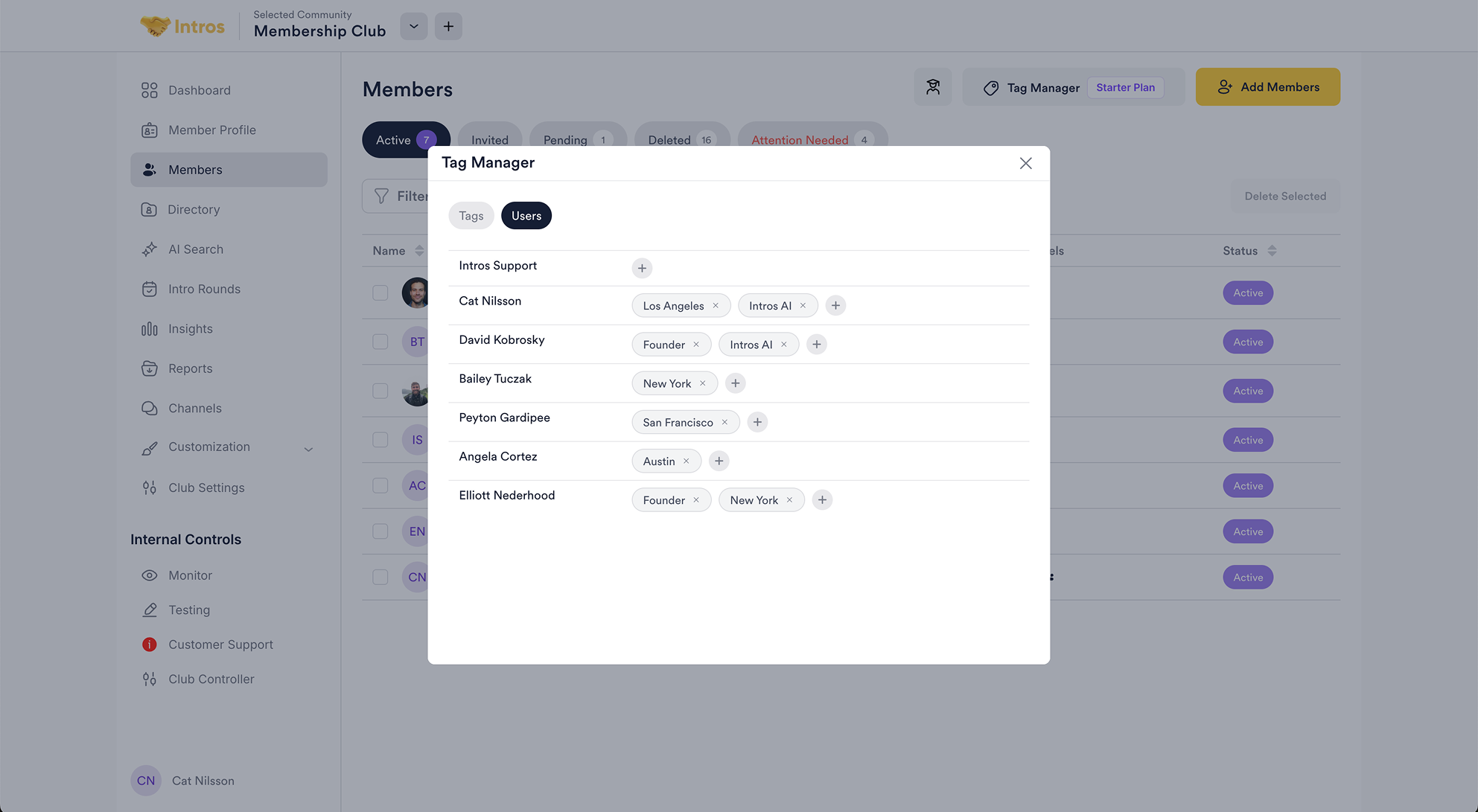Image resolution: width=1478 pixels, height=812 pixels.
Task: Add a tag to Elliott Nederhood
Action: point(822,500)
